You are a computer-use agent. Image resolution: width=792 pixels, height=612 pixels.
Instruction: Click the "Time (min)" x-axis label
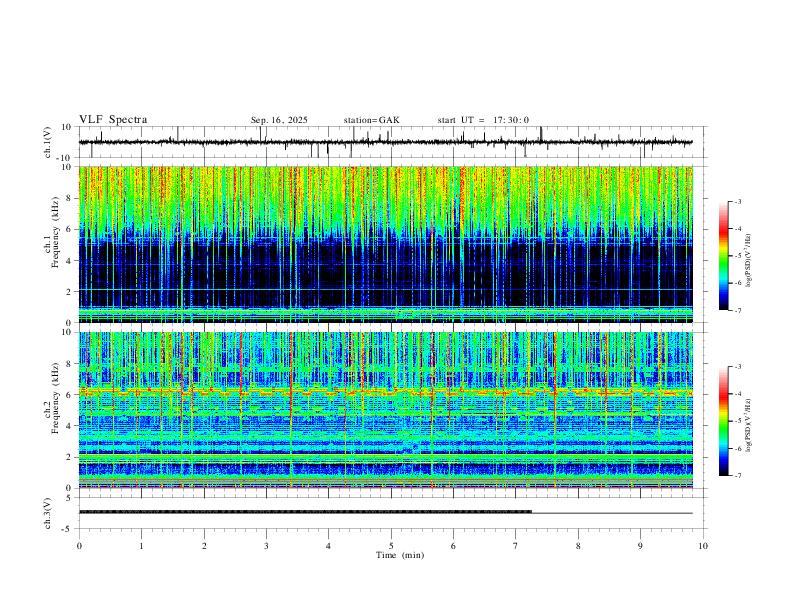tap(400, 555)
